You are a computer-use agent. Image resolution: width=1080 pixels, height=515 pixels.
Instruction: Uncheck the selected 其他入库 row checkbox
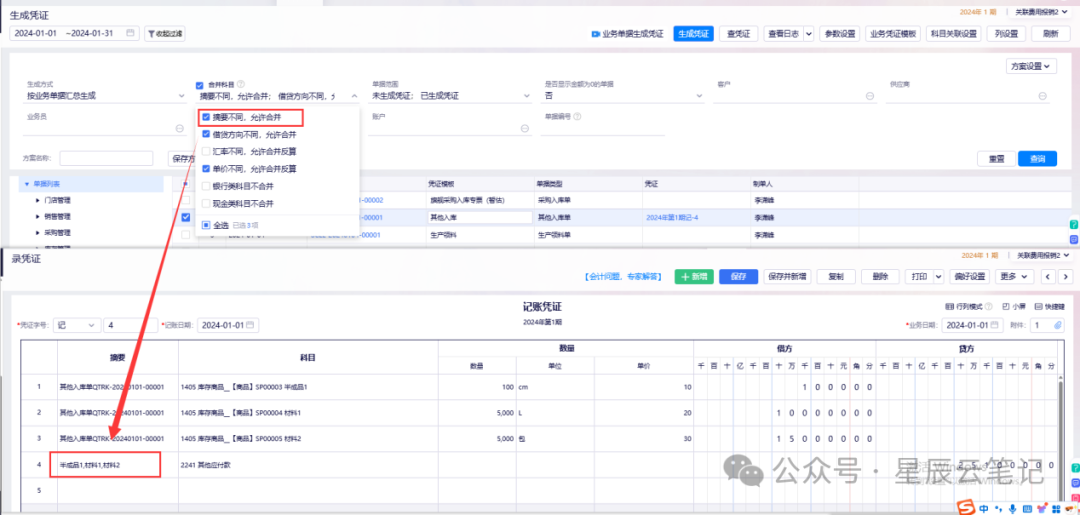pos(185,217)
